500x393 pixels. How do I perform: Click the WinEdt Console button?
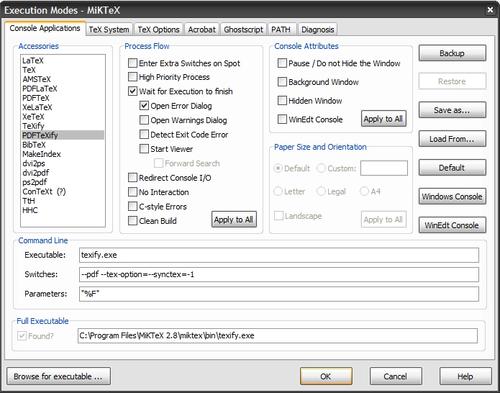(452, 225)
